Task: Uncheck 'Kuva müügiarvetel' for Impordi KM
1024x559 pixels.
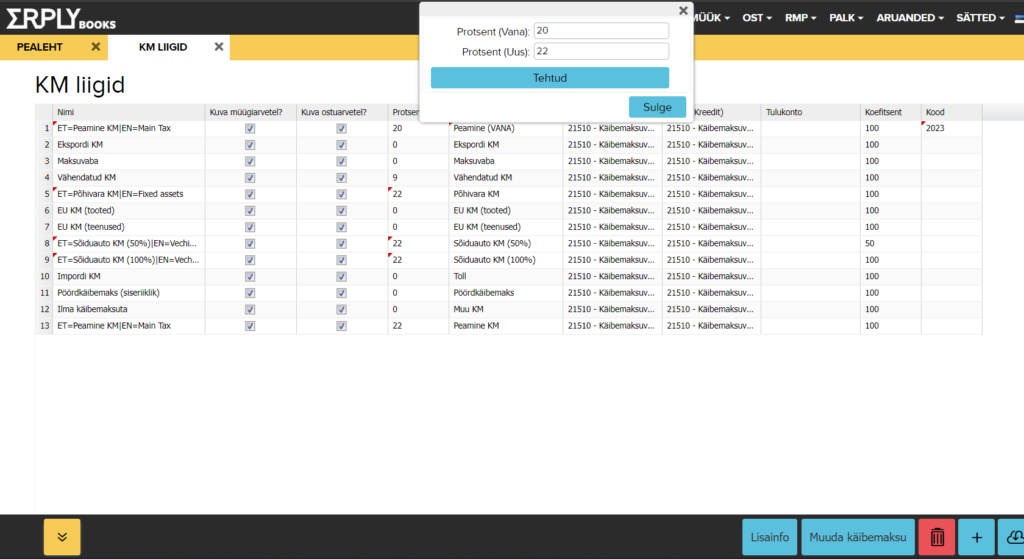Action: pos(250,276)
